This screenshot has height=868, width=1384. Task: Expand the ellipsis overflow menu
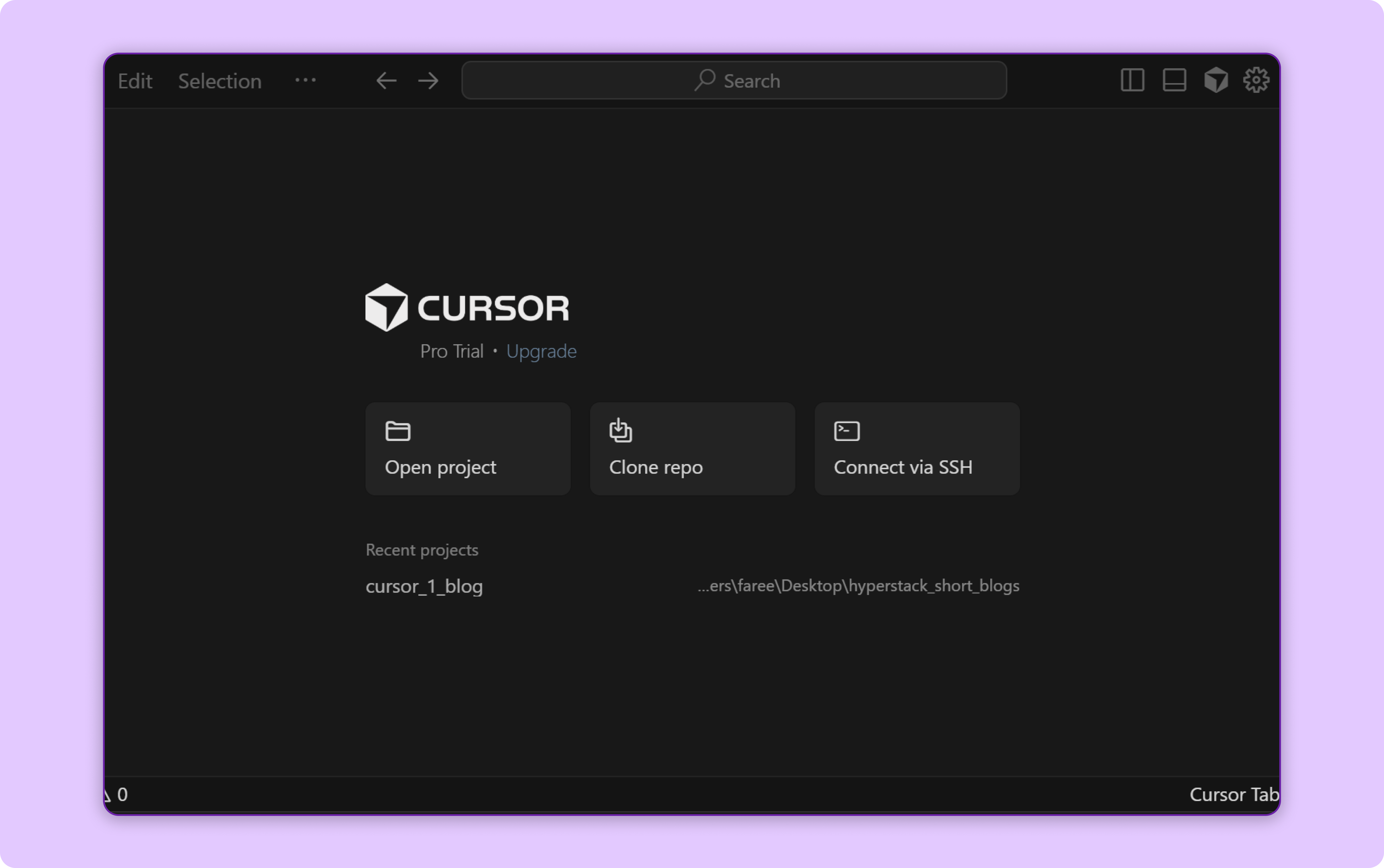(305, 80)
